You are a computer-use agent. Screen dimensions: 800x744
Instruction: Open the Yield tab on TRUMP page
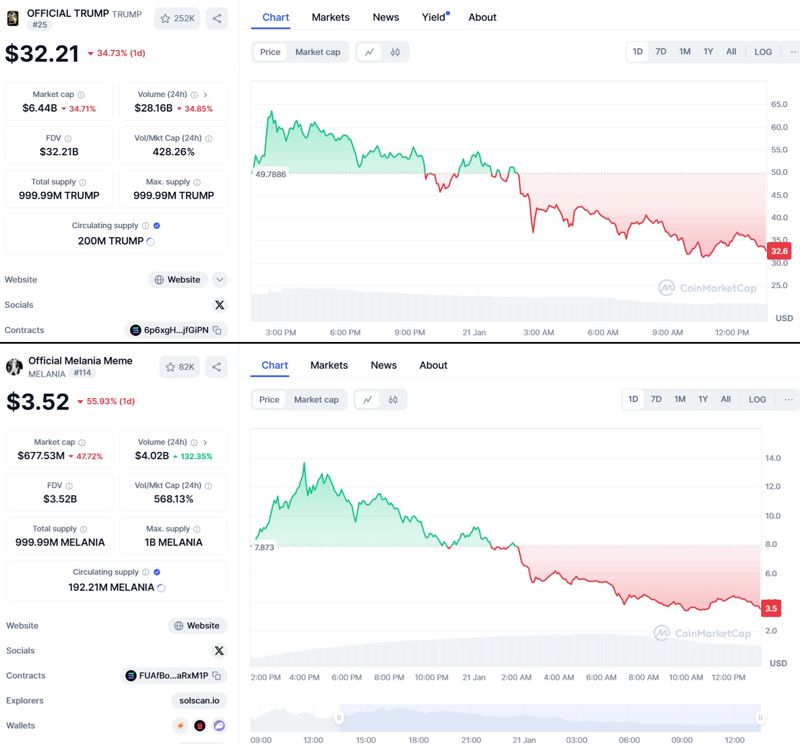[x=434, y=17]
